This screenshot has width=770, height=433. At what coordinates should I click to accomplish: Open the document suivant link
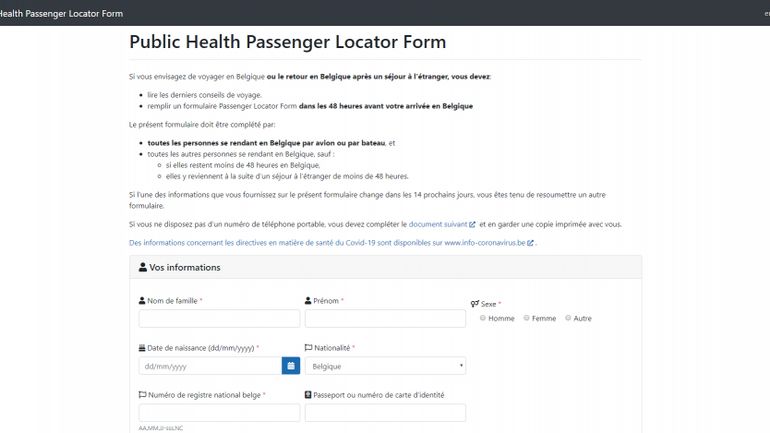click(438, 224)
